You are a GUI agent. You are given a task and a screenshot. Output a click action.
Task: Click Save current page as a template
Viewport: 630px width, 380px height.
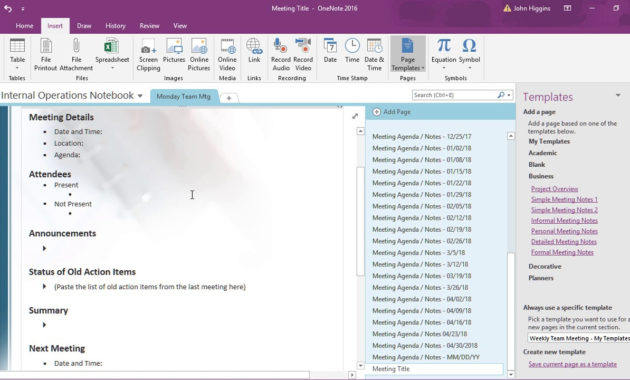tap(573, 364)
